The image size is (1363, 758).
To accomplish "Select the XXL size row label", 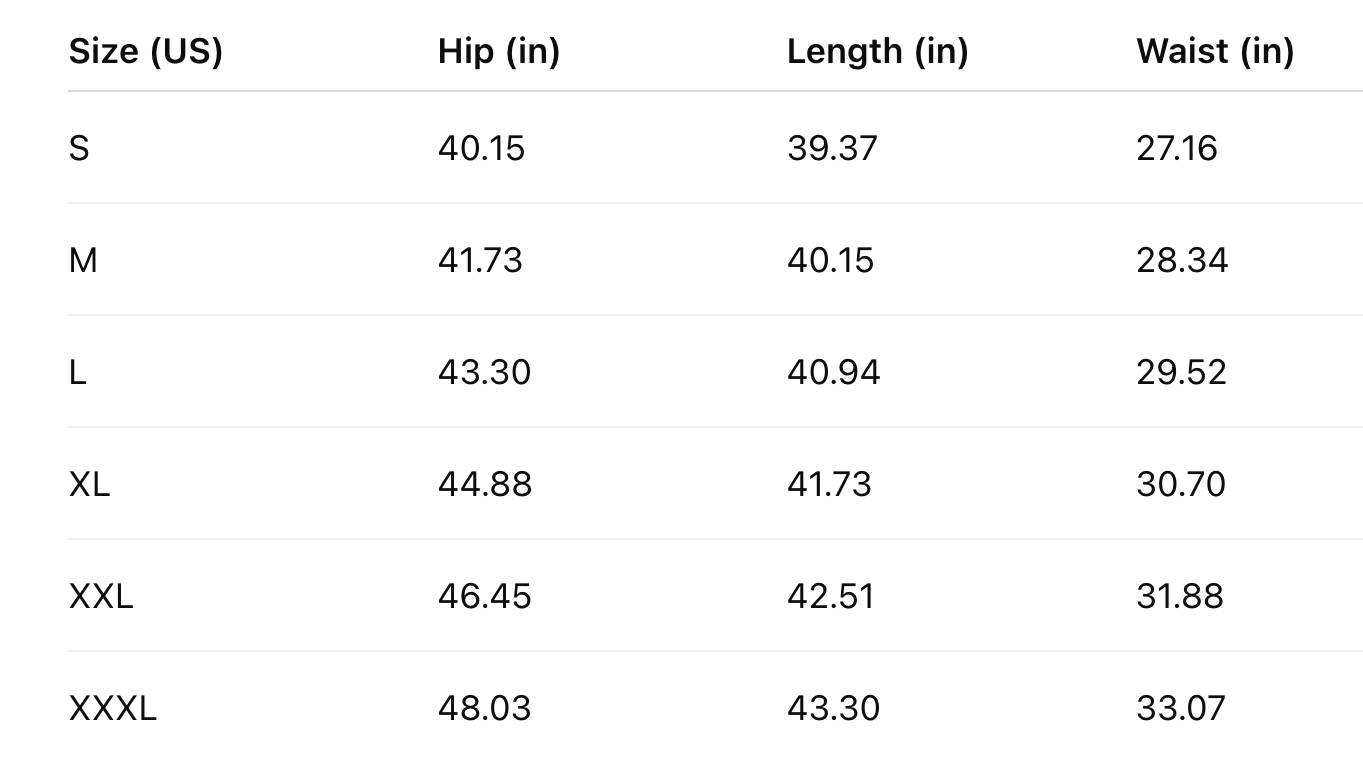I will 101,596.
